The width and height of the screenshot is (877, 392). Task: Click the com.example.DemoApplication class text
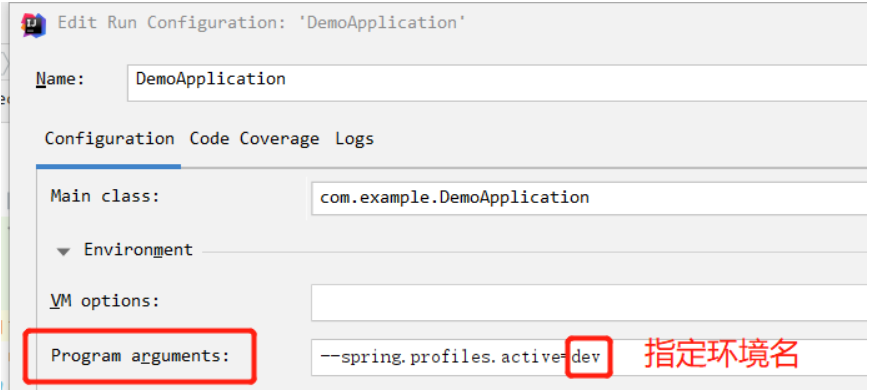tap(454, 197)
